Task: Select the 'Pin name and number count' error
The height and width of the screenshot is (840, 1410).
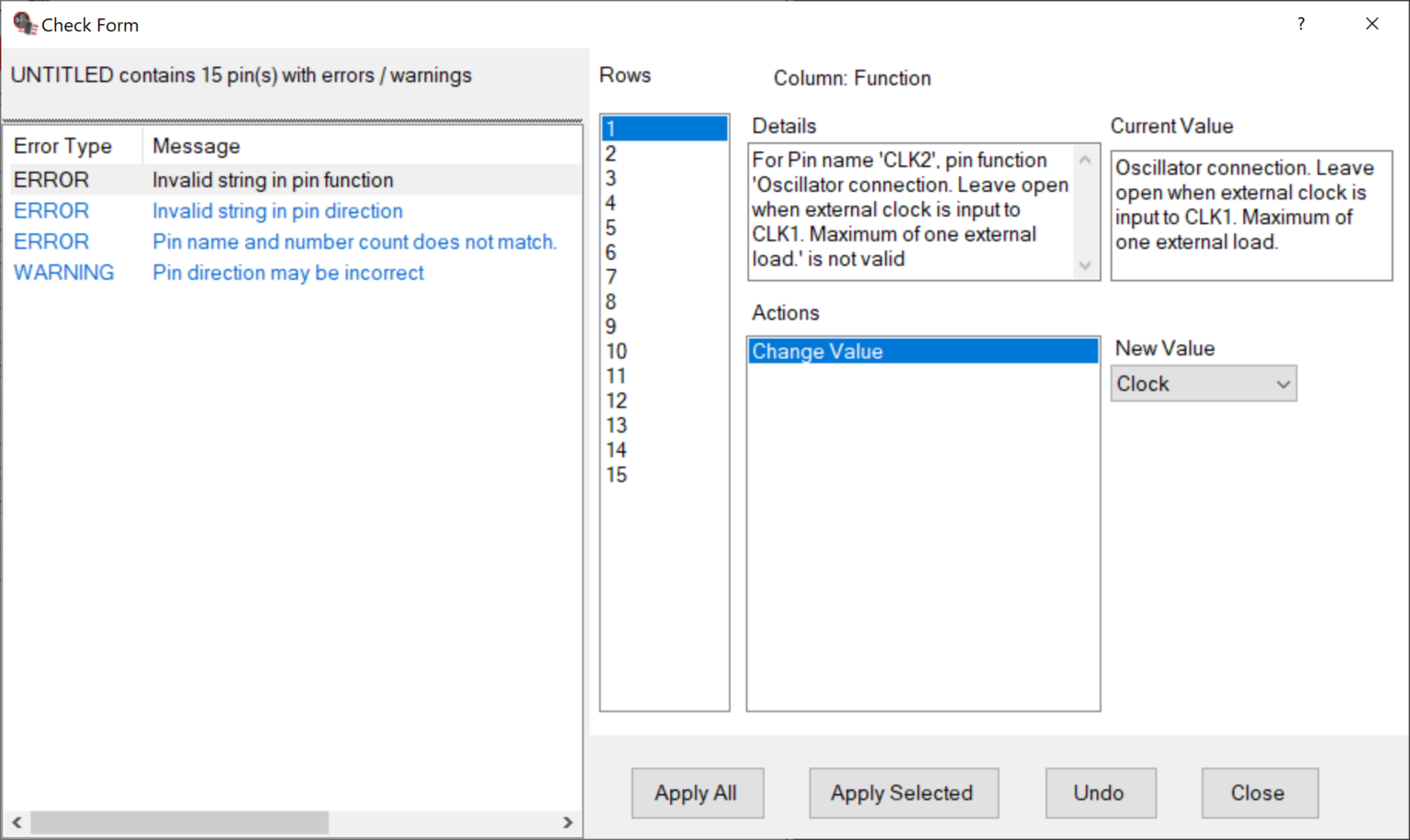Action: [354, 242]
